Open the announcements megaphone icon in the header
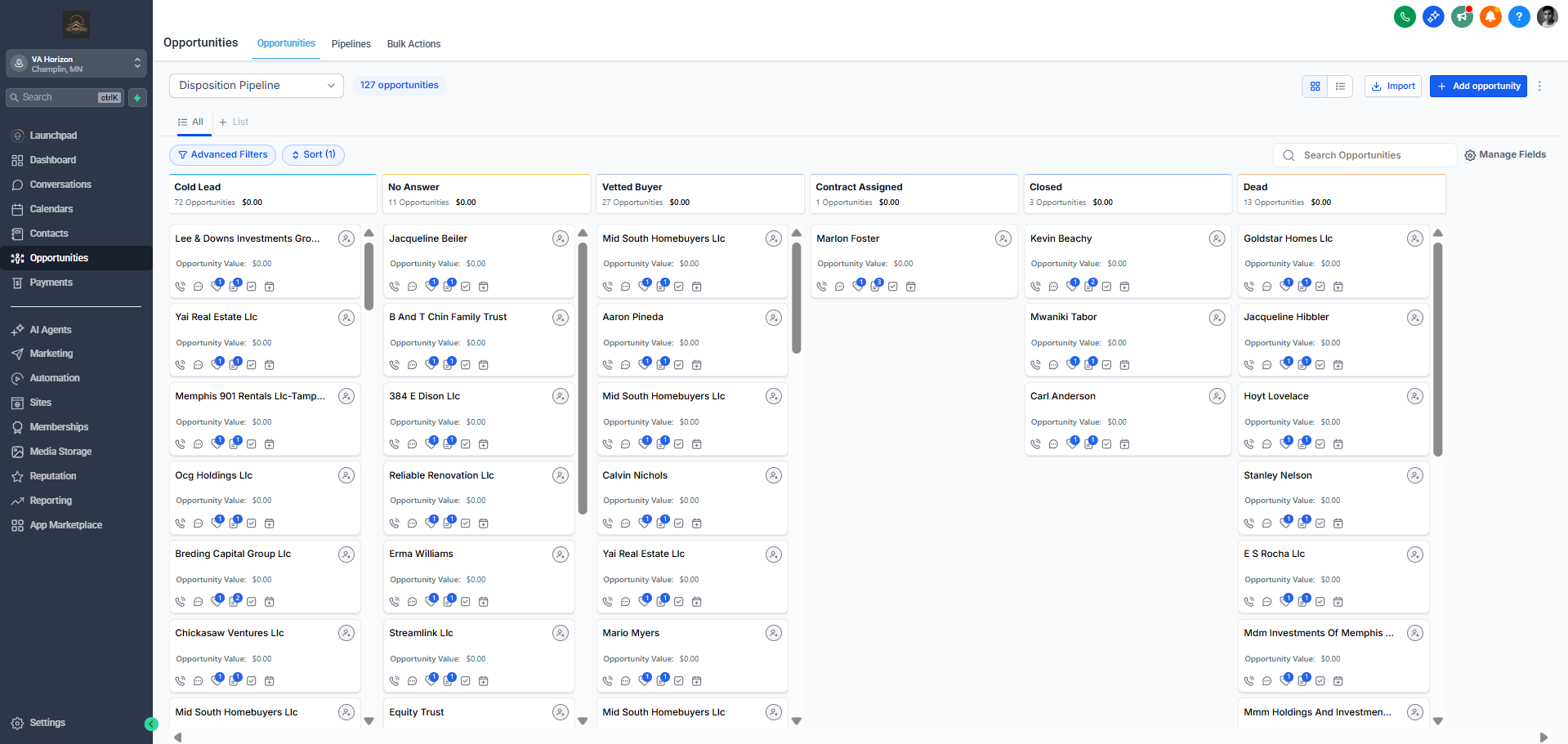Image resolution: width=1568 pixels, height=744 pixels. click(1462, 16)
